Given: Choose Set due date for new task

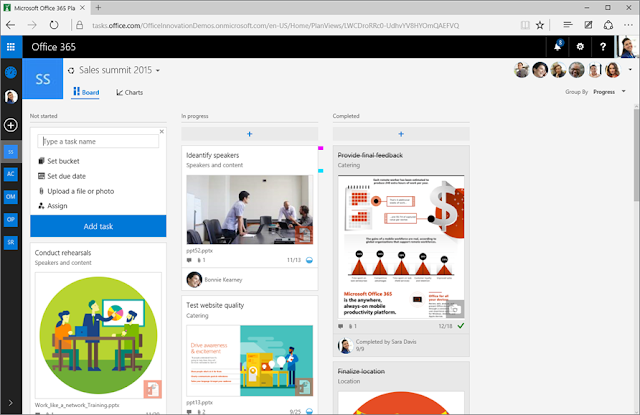Looking at the screenshot, I should [x=62, y=176].
